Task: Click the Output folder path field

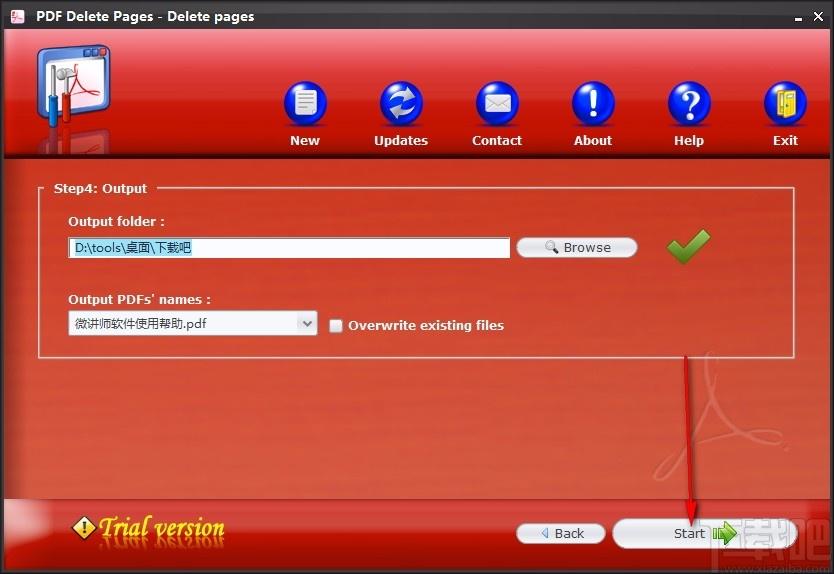Action: click(289, 248)
